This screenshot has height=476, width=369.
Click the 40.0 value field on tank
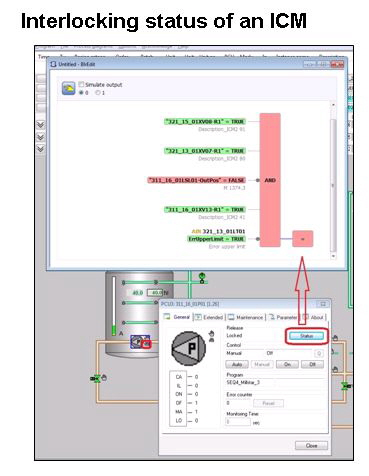tap(155, 293)
